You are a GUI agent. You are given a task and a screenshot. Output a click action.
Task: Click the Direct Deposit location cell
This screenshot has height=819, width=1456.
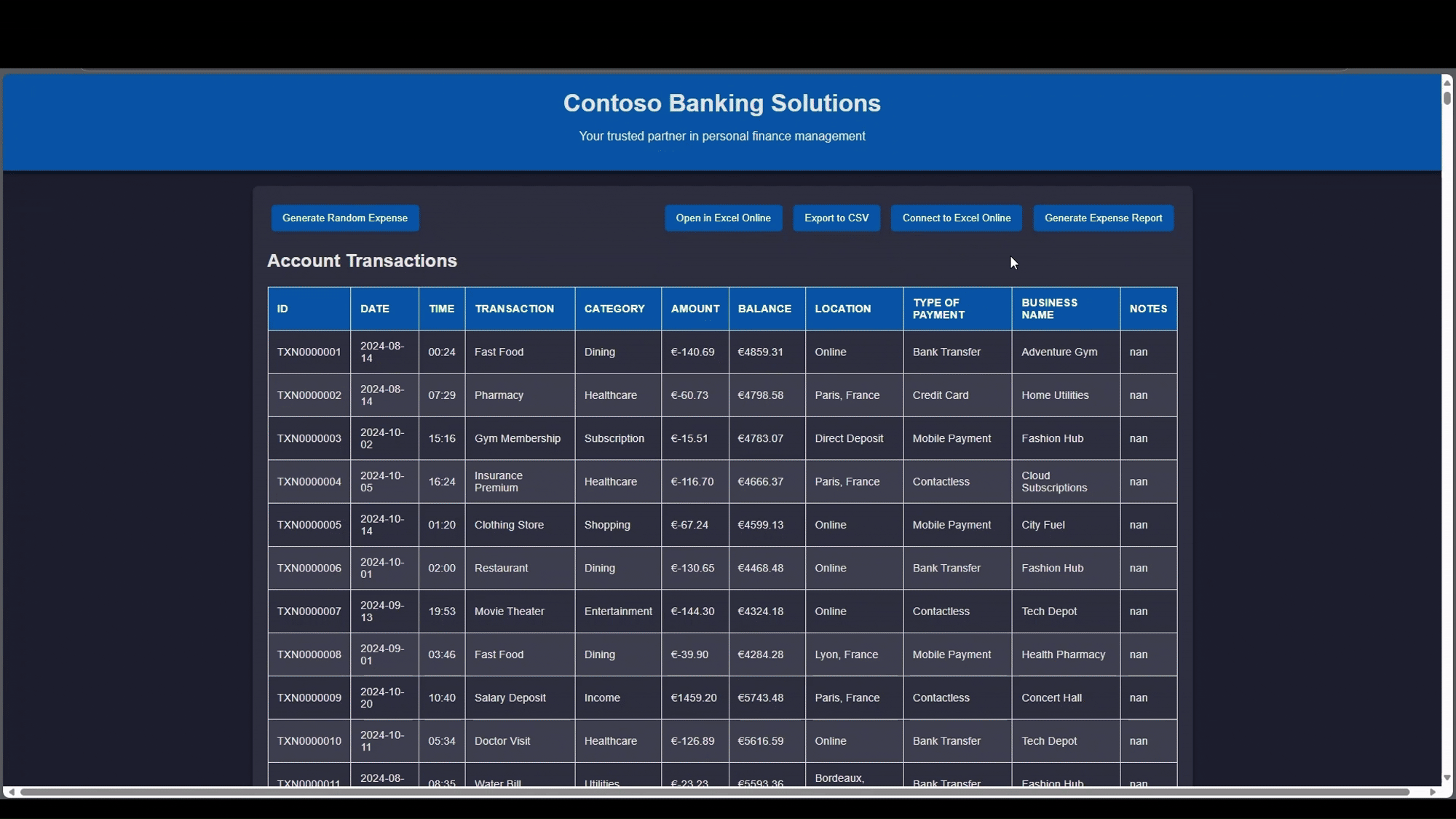(x=855, y=438)
